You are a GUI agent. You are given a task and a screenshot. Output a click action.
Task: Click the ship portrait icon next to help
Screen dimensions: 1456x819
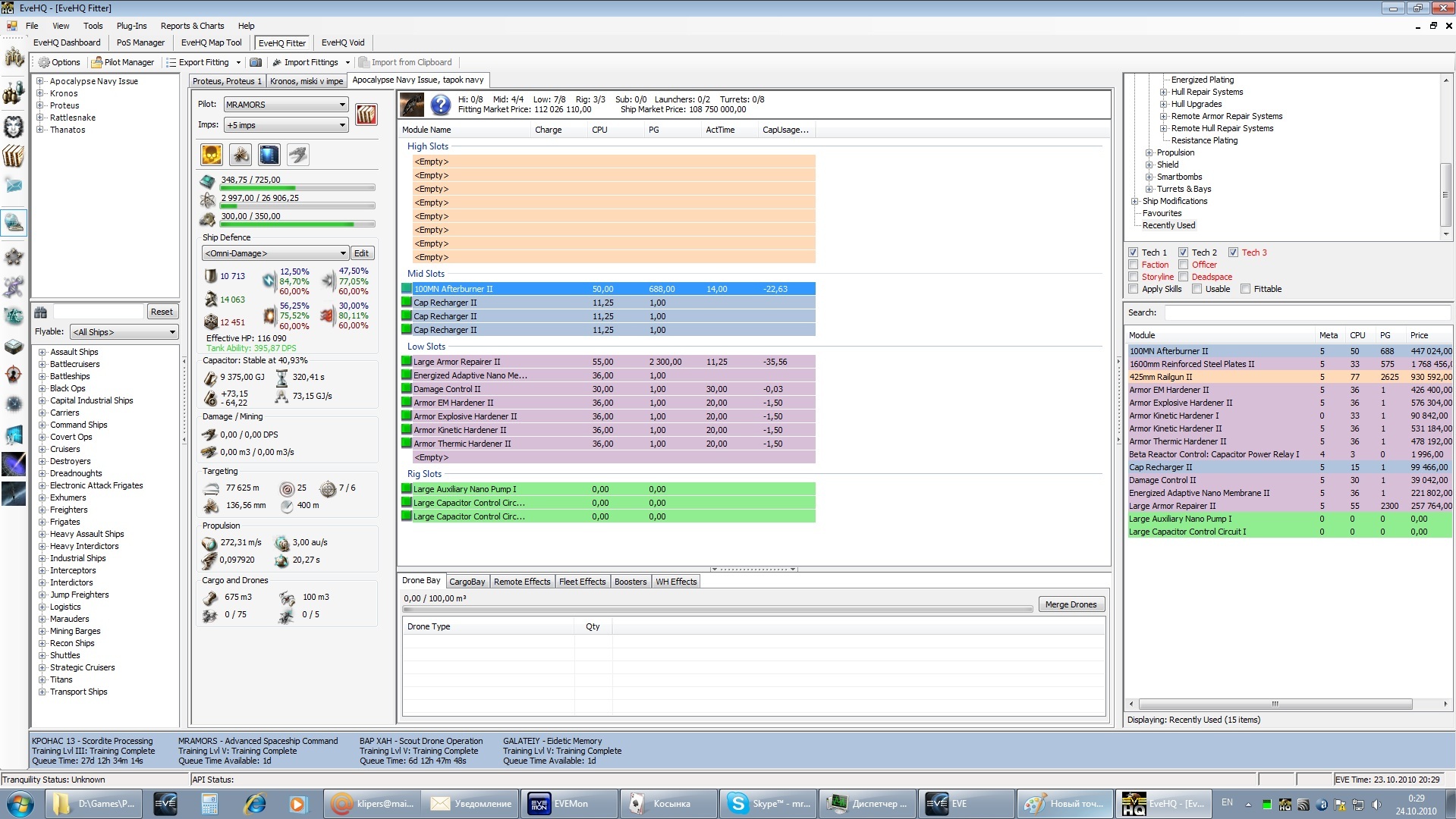point(412,105)
